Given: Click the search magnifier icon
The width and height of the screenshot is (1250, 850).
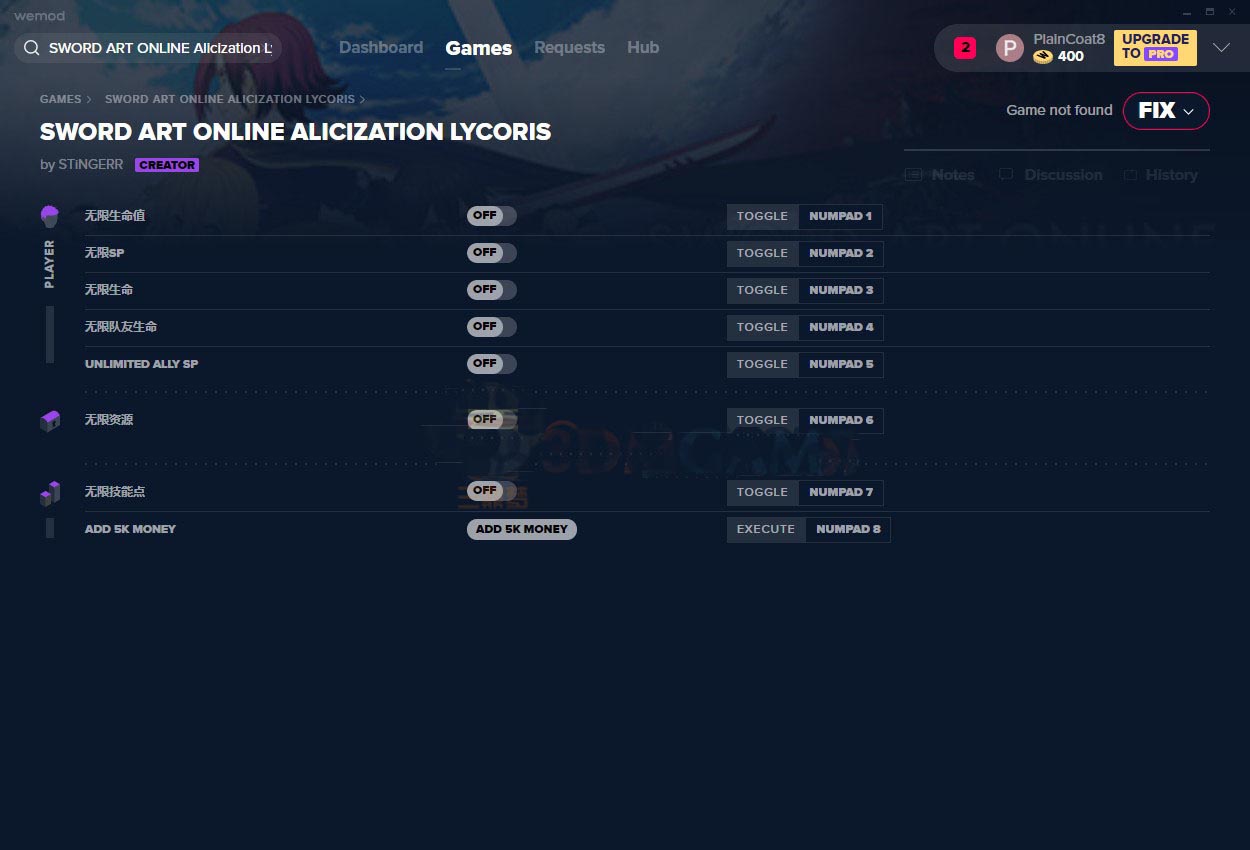Looking at the screenshot, I should click(x=31, y=48).
